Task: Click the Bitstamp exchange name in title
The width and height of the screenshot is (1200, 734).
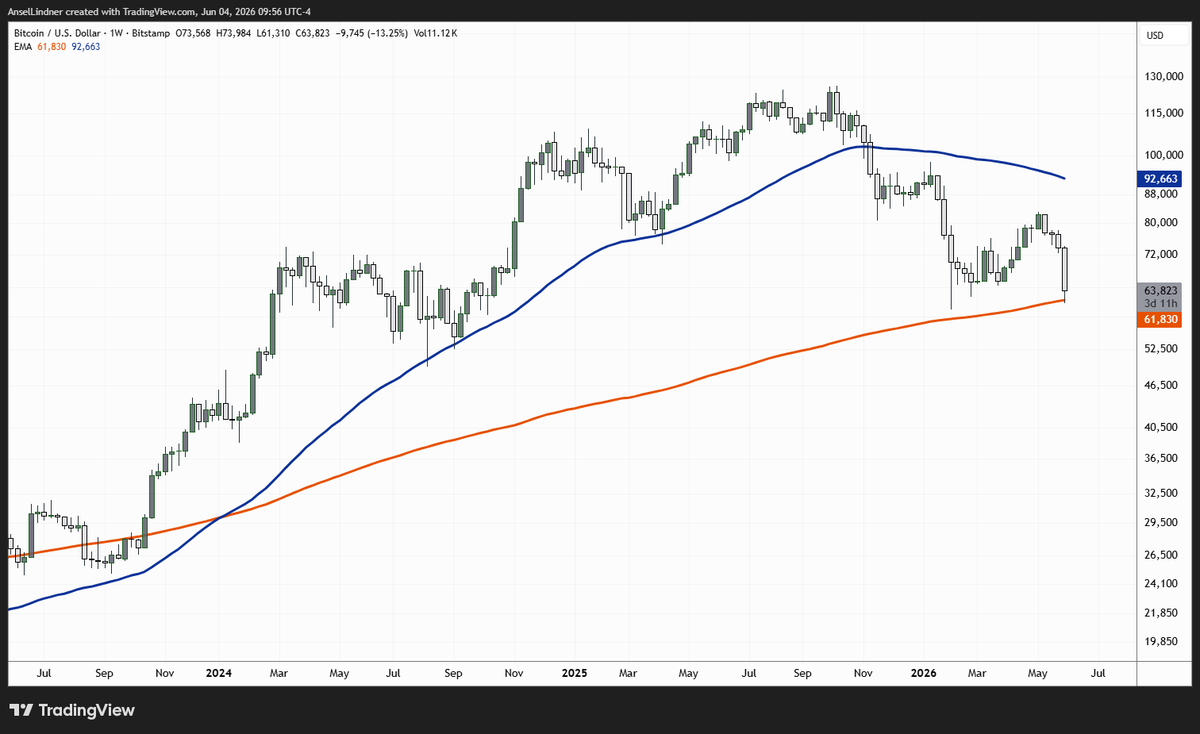Action: [149, 33]
